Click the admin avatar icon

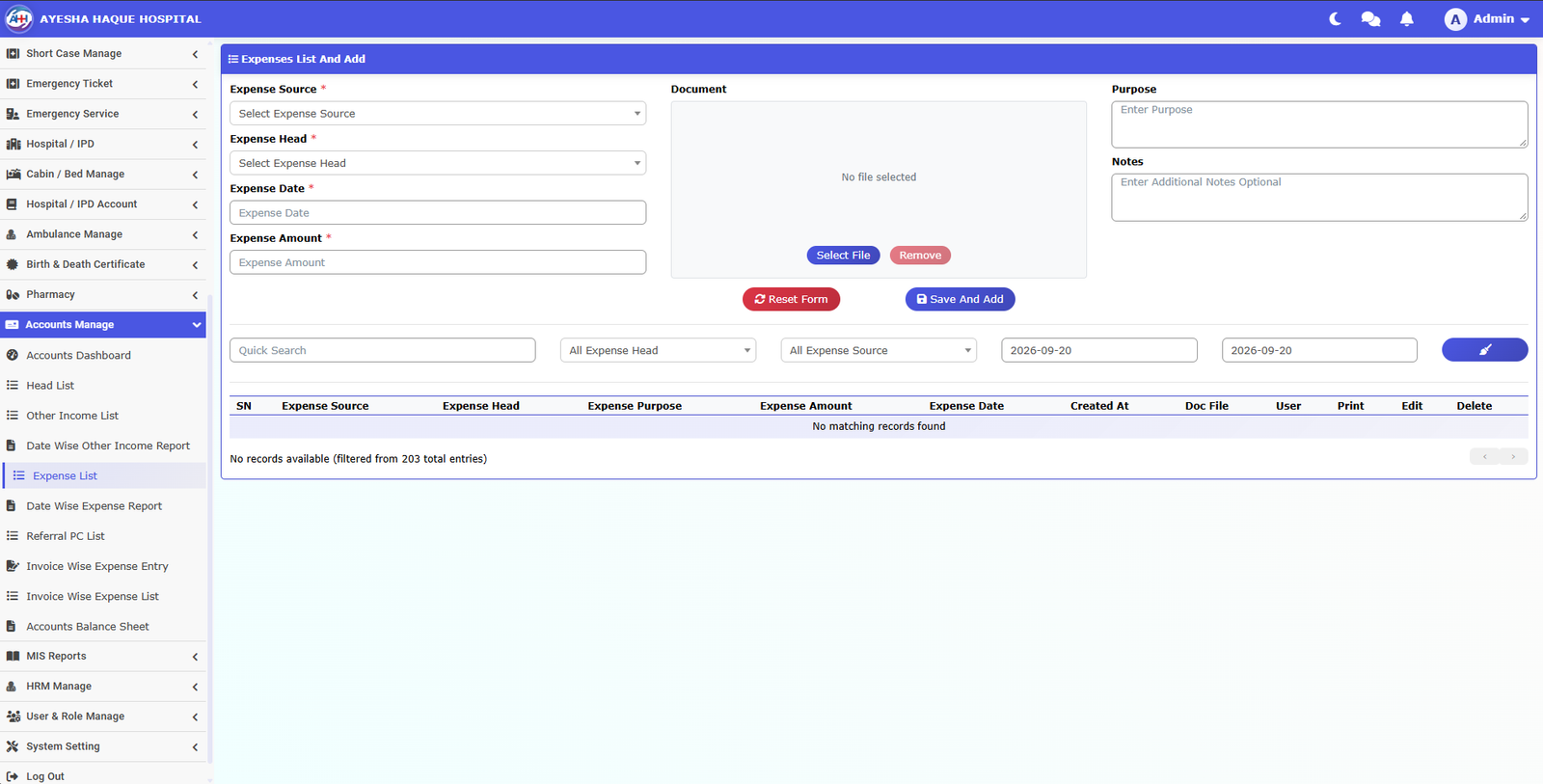tap(1455, 19)
